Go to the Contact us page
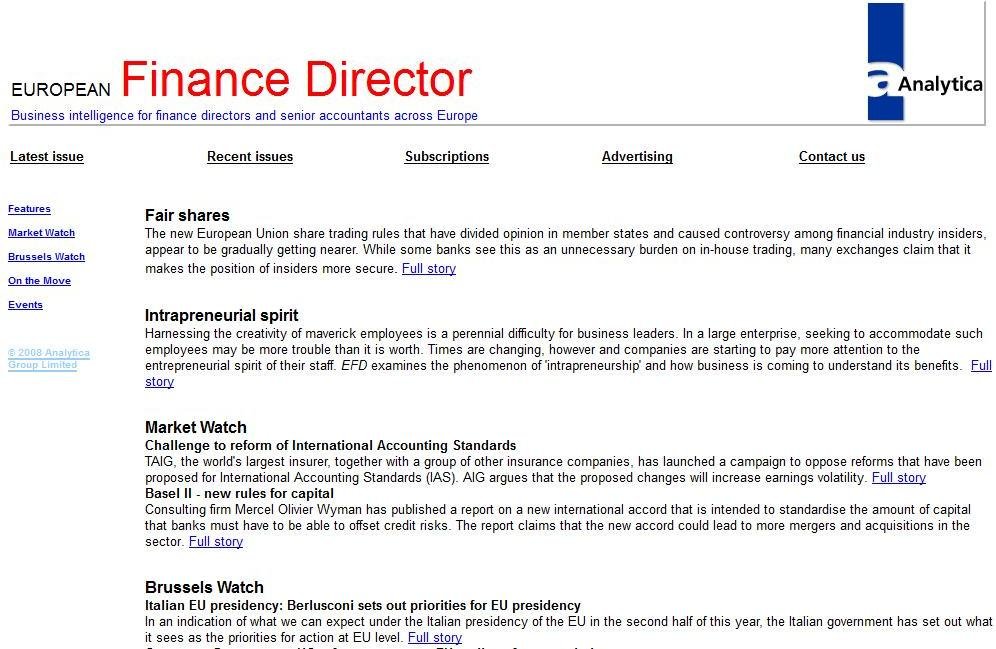 (x=831, y=157)
